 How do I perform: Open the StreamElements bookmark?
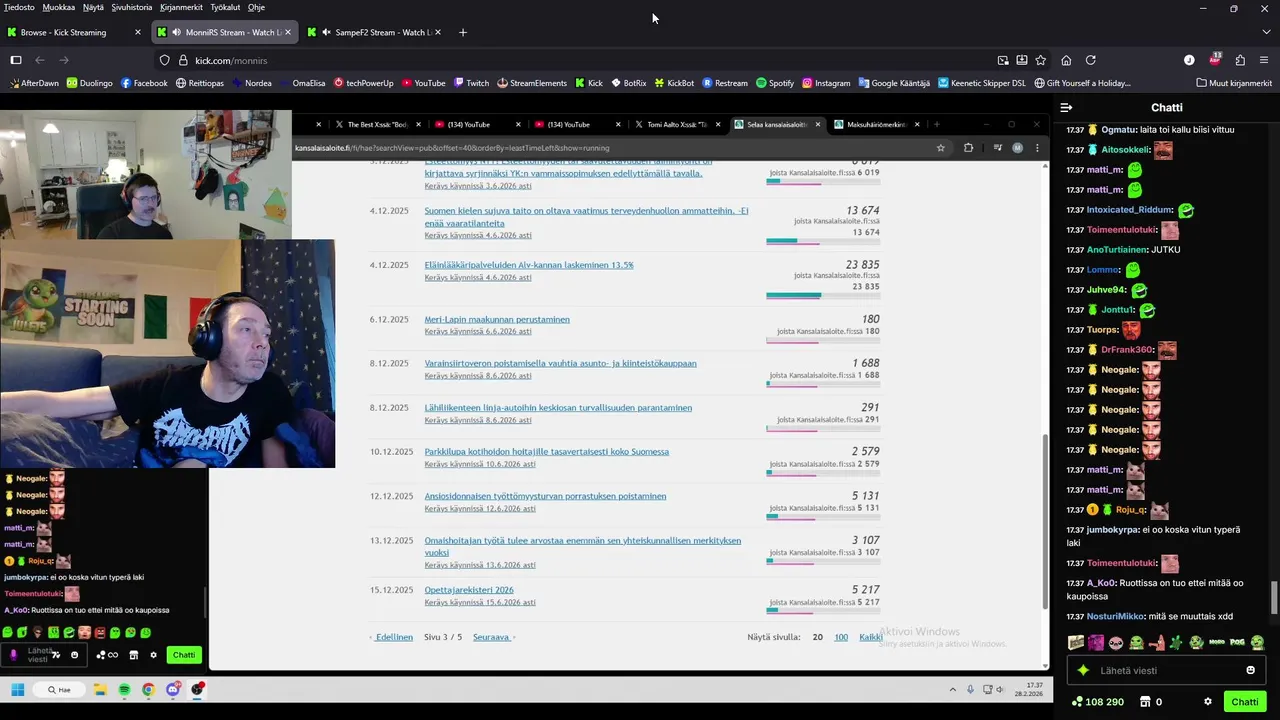click(531, 83)
